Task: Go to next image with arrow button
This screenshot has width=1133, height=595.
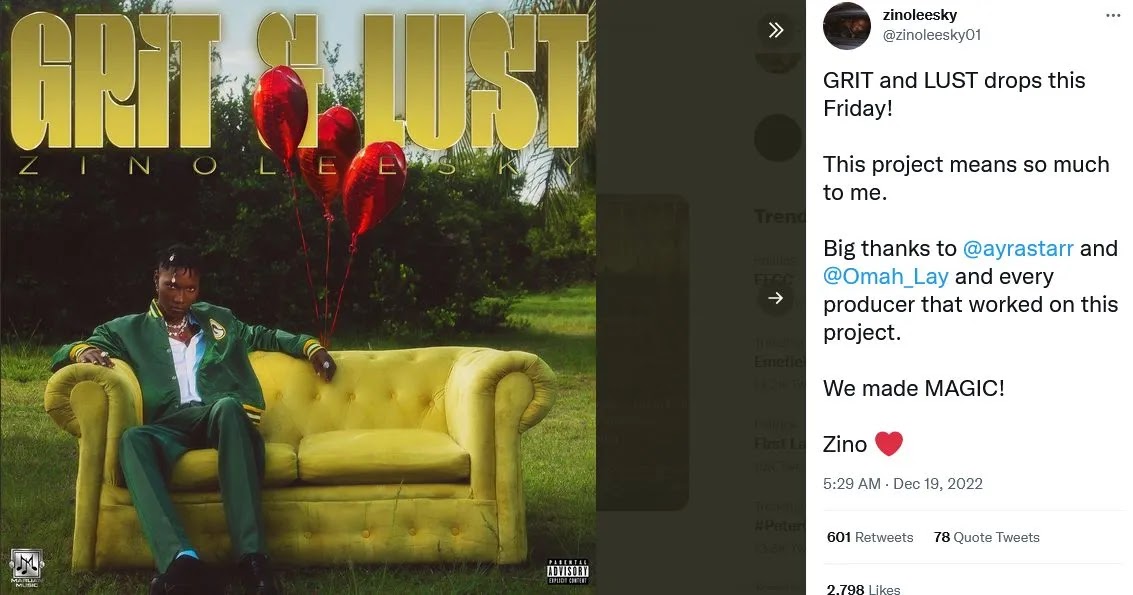Action: click(x=776, y=298)
